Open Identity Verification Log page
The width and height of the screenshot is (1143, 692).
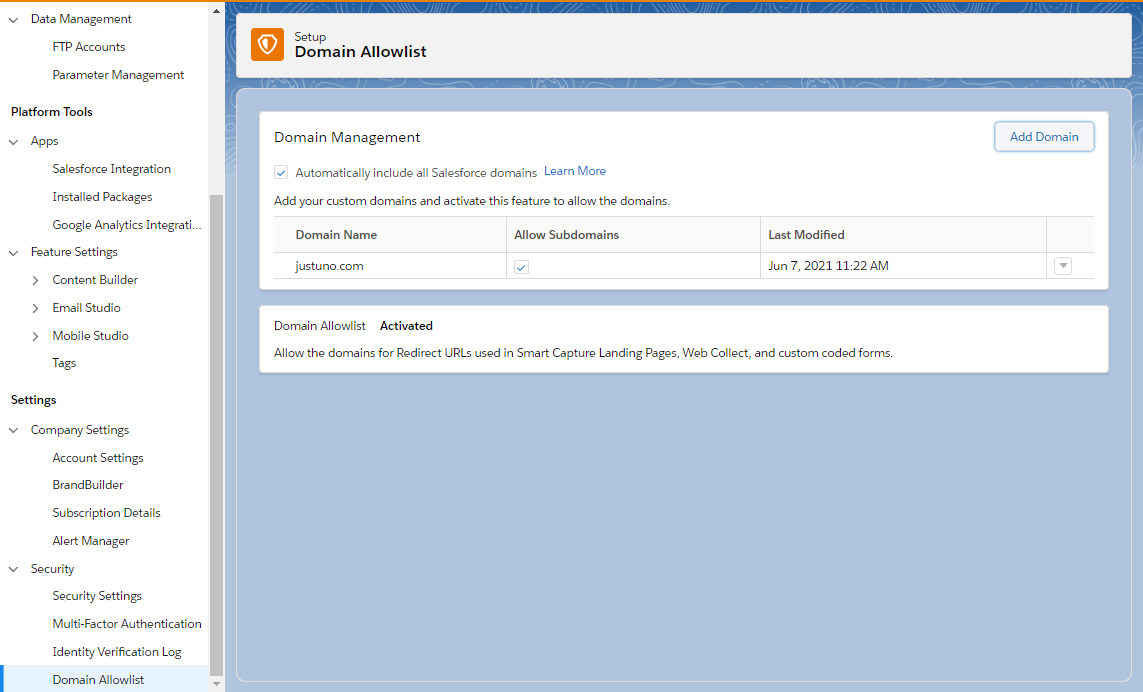tap(117, 652)
